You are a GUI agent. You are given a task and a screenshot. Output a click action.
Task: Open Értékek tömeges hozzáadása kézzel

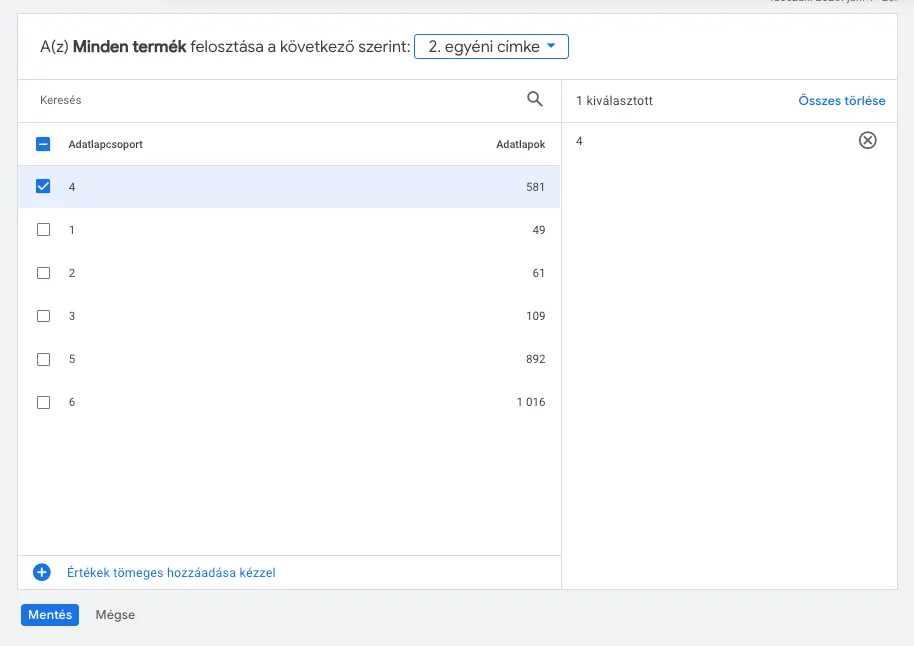click(x=170, y=573)
